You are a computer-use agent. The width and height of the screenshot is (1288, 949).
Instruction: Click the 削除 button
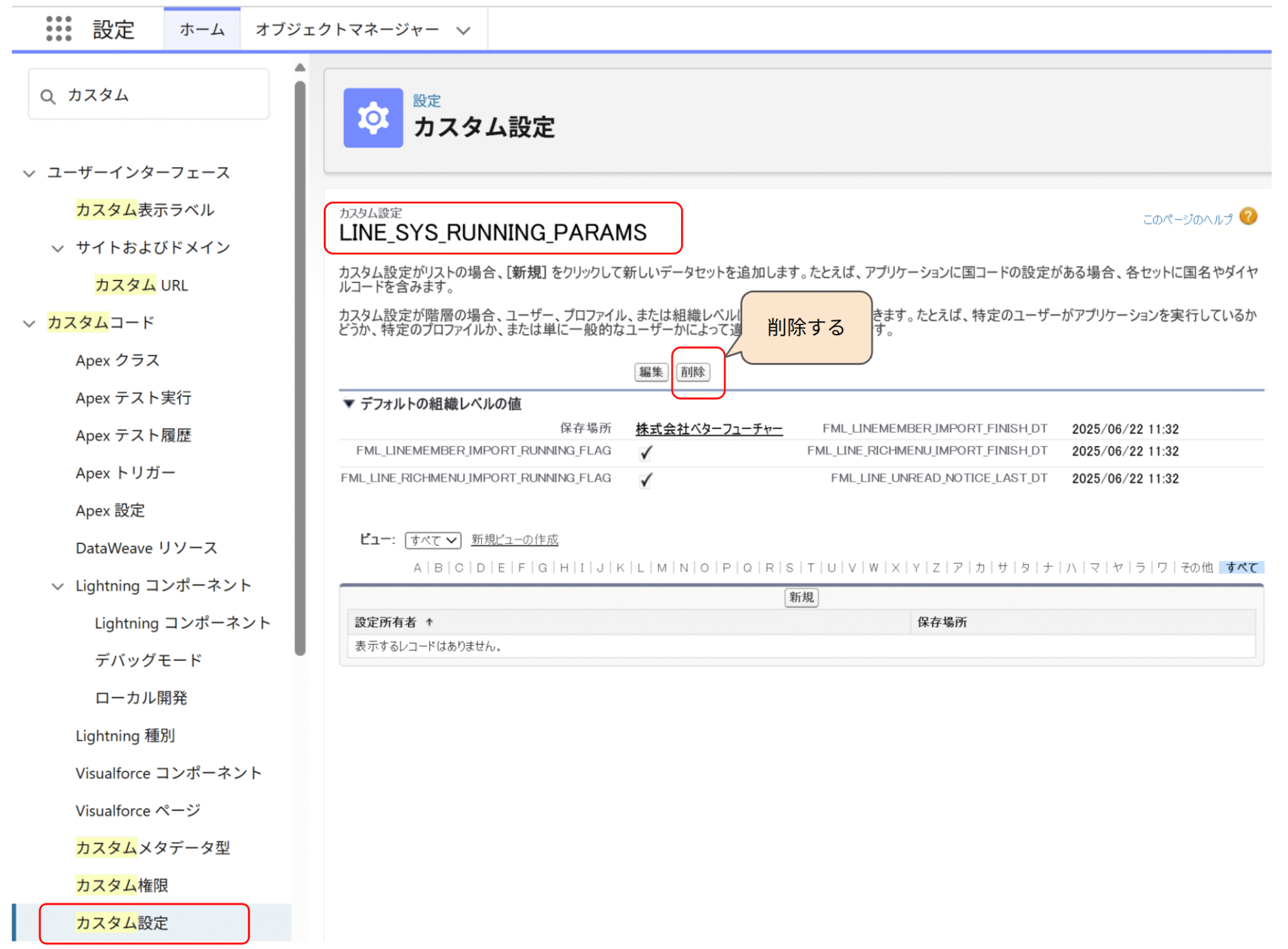click(692, 372)
